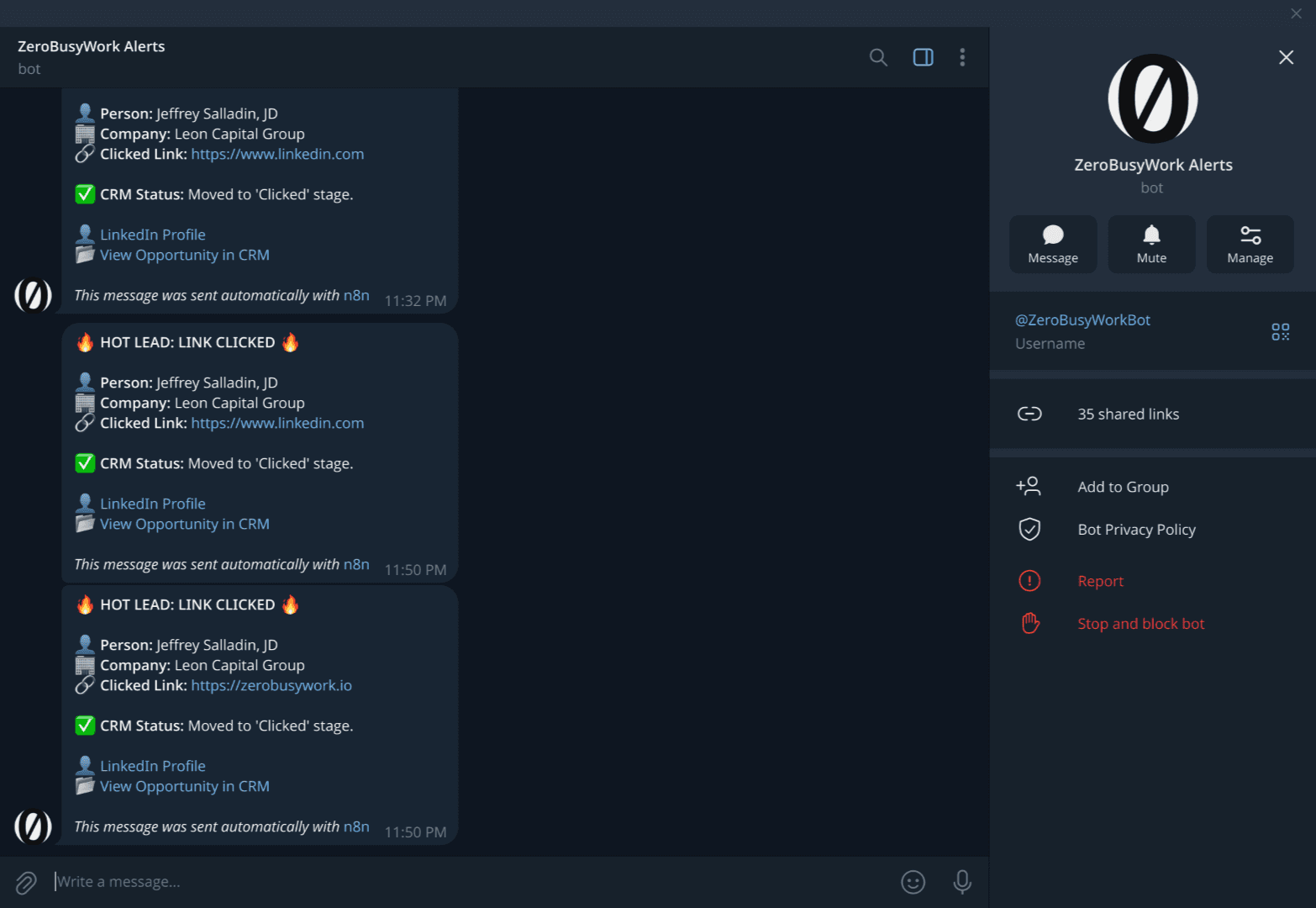Open LinkedIn Profile in last message
This screenshot has height=908, width=1316.
pyautogui.click(x=153, y=766)
